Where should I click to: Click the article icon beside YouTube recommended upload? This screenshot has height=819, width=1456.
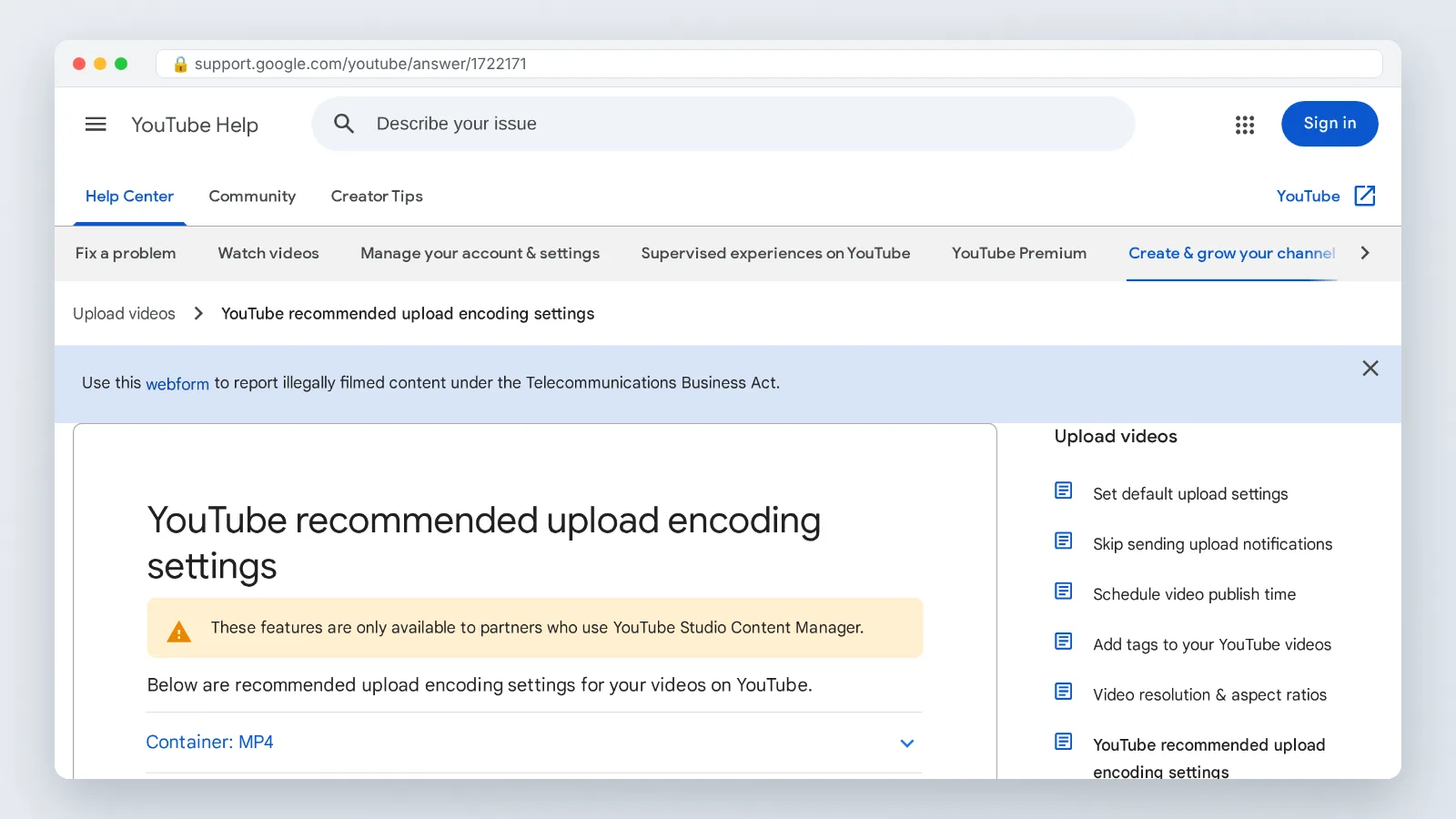click(1063, 741)
